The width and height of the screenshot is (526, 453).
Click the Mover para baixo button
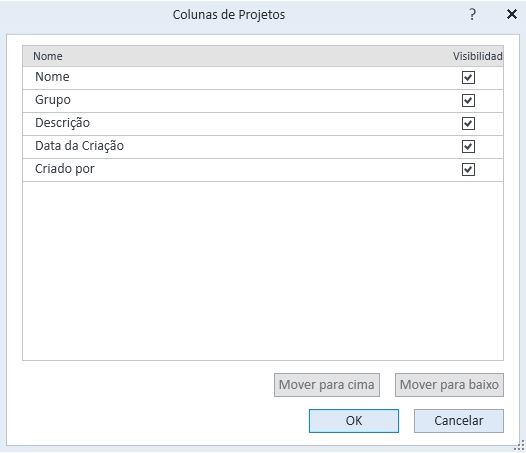point(449,385)
